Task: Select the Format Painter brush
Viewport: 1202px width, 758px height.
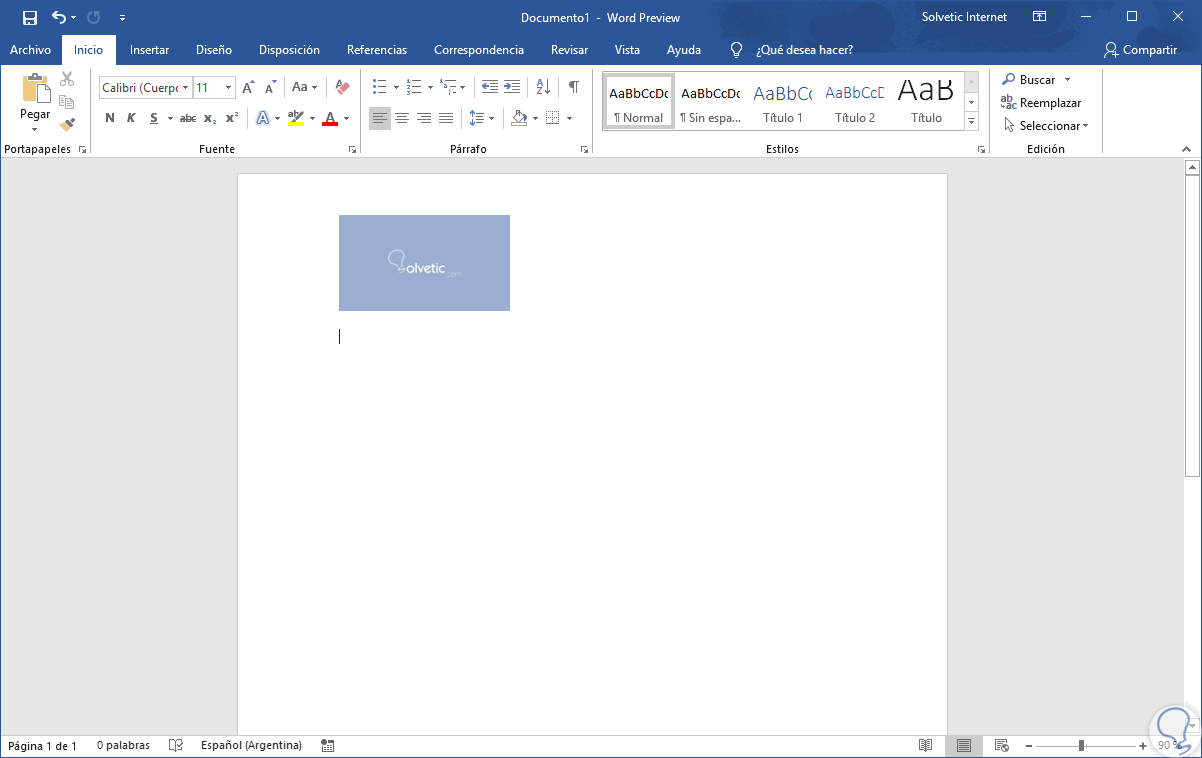Action: (x=67, y=125)
